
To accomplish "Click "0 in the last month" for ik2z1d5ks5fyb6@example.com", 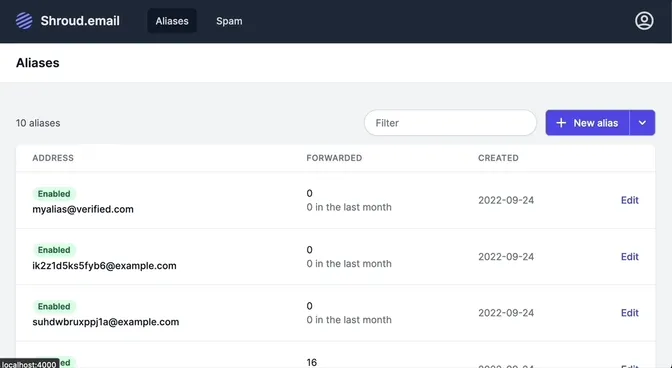I will click(349, 263).
